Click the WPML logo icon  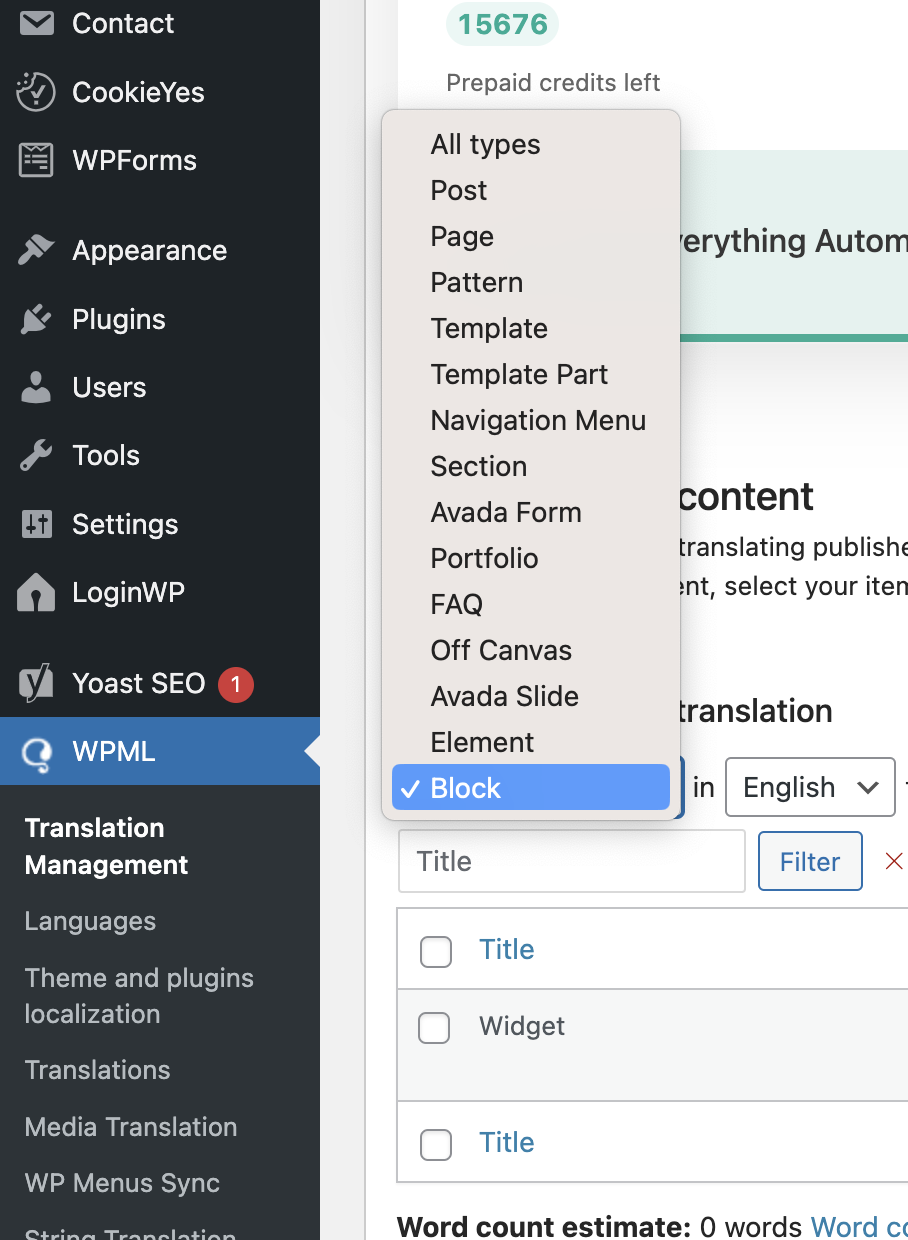37,752
